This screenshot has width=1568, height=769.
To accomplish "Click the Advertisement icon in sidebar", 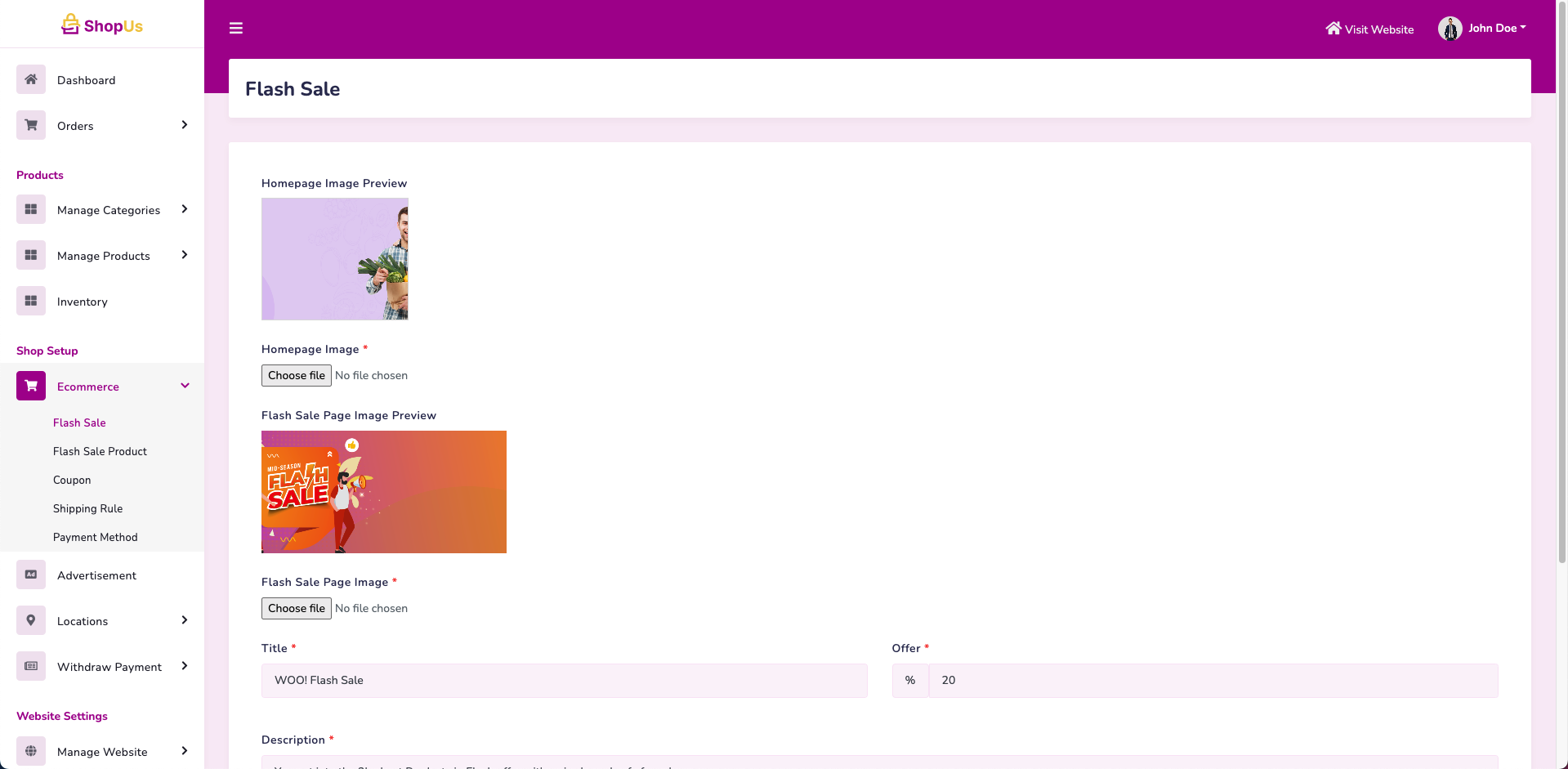I will (x=31, y=575).
